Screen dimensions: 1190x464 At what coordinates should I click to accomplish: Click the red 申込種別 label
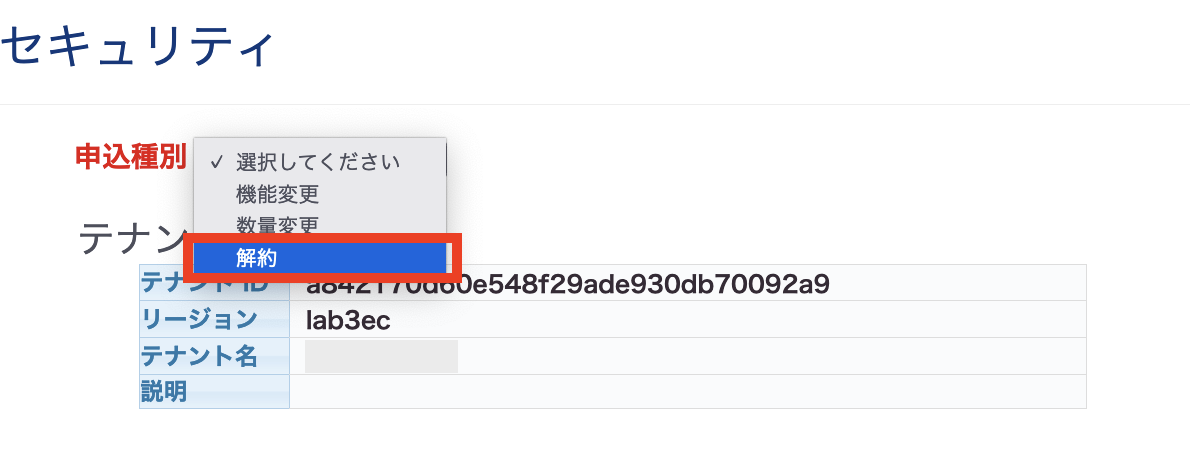pyautogui.click(x=131, y=158)
